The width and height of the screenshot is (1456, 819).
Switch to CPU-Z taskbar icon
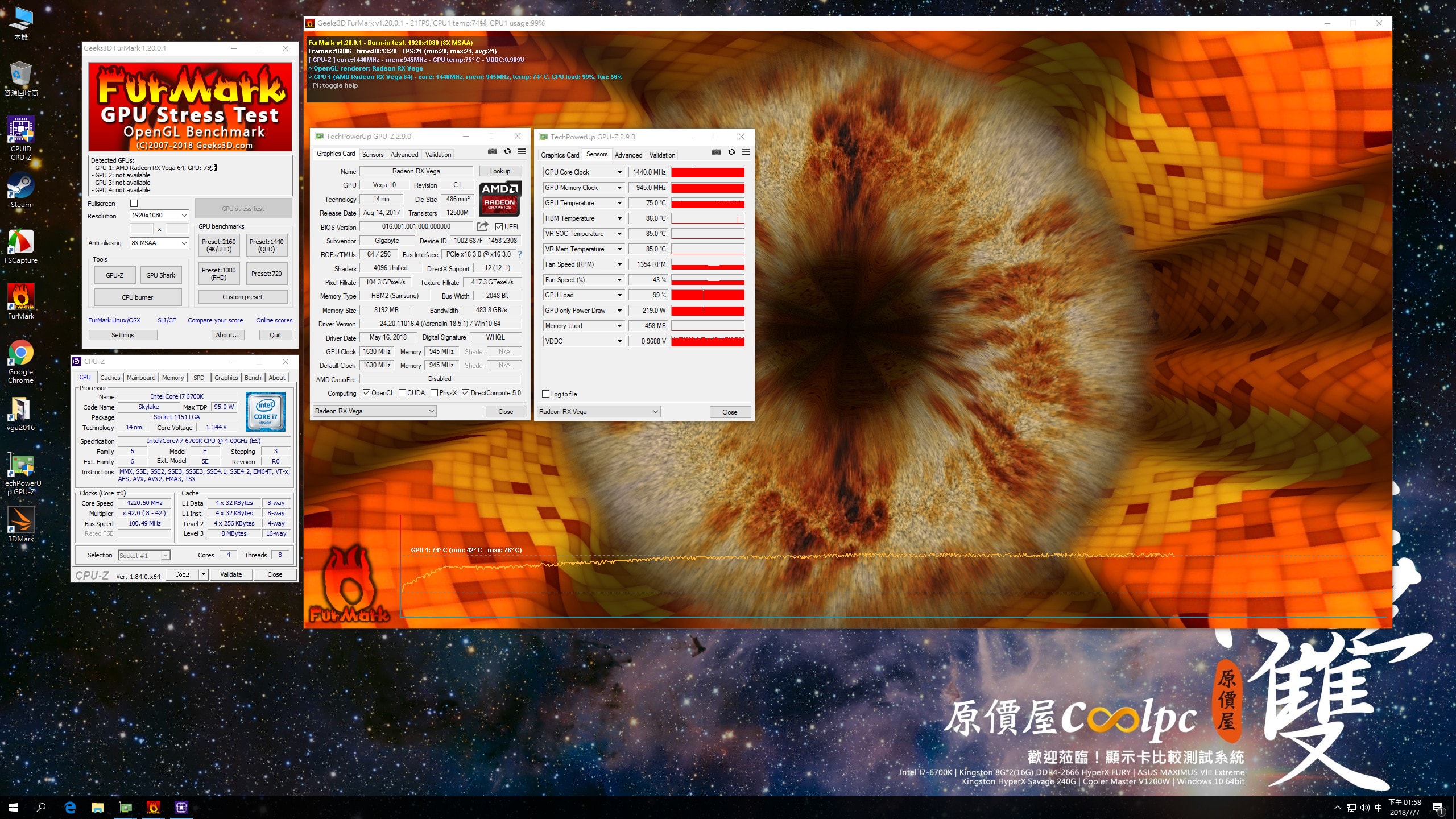coord(181,807)
